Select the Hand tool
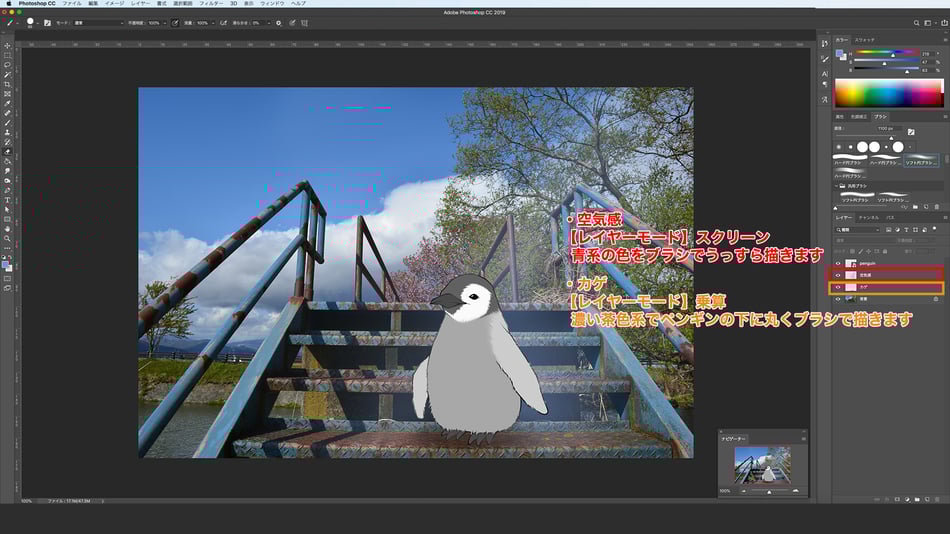Viewport: 950px width, 534px height. pos(7,228)
